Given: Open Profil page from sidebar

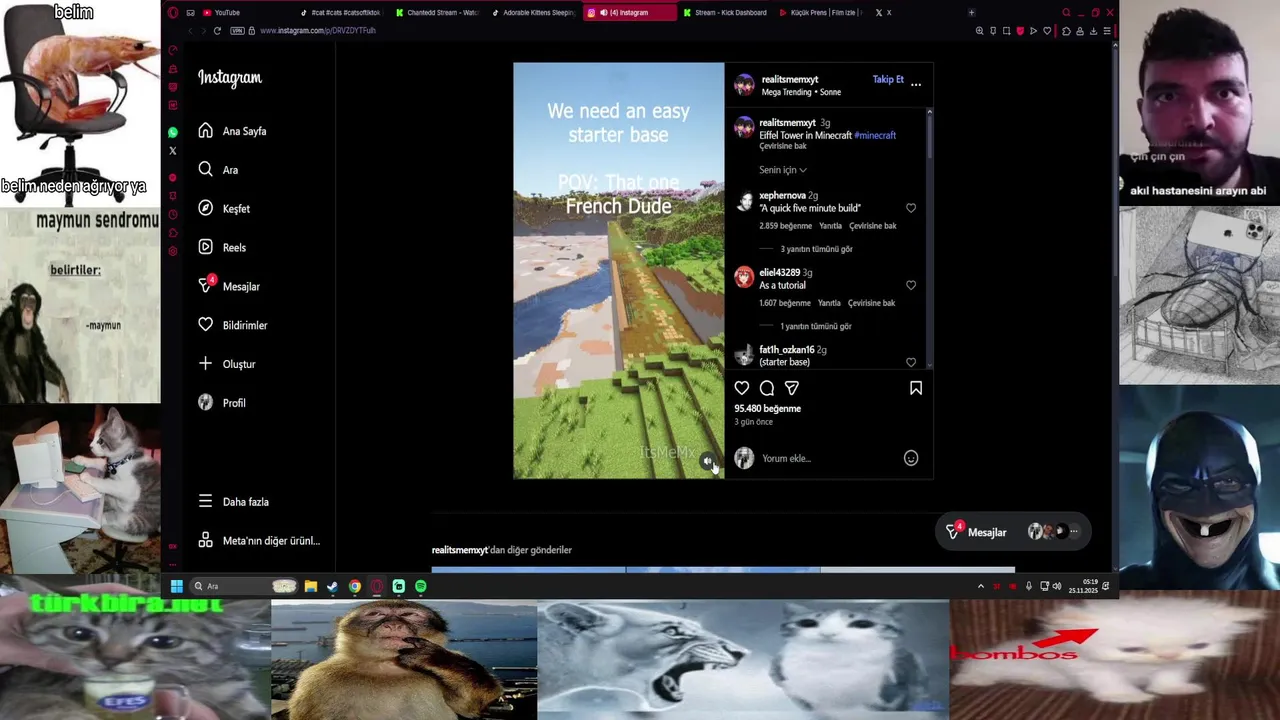Looking at the screenshot, I should click(222, 403).
